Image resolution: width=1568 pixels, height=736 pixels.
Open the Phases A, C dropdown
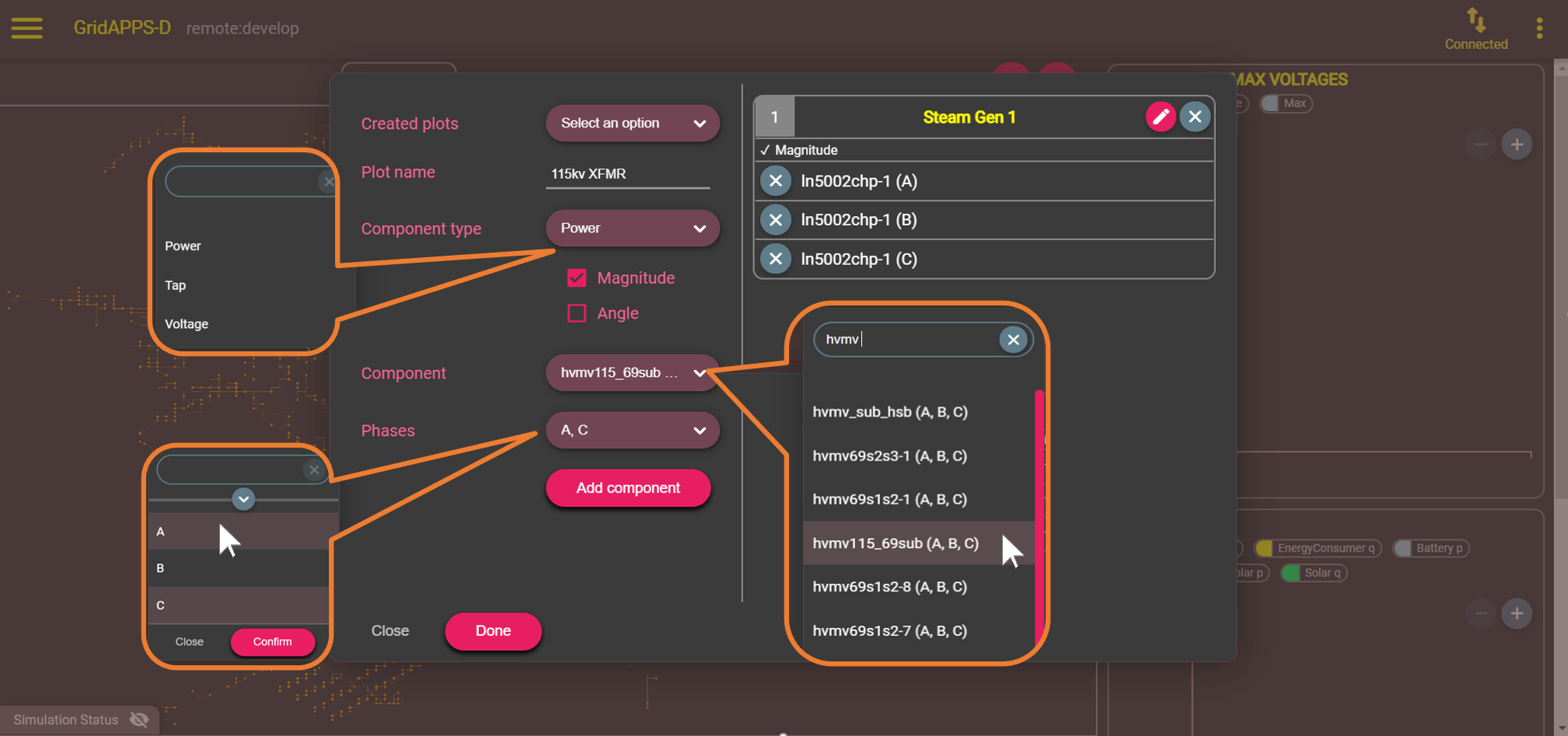coord(633,431)
